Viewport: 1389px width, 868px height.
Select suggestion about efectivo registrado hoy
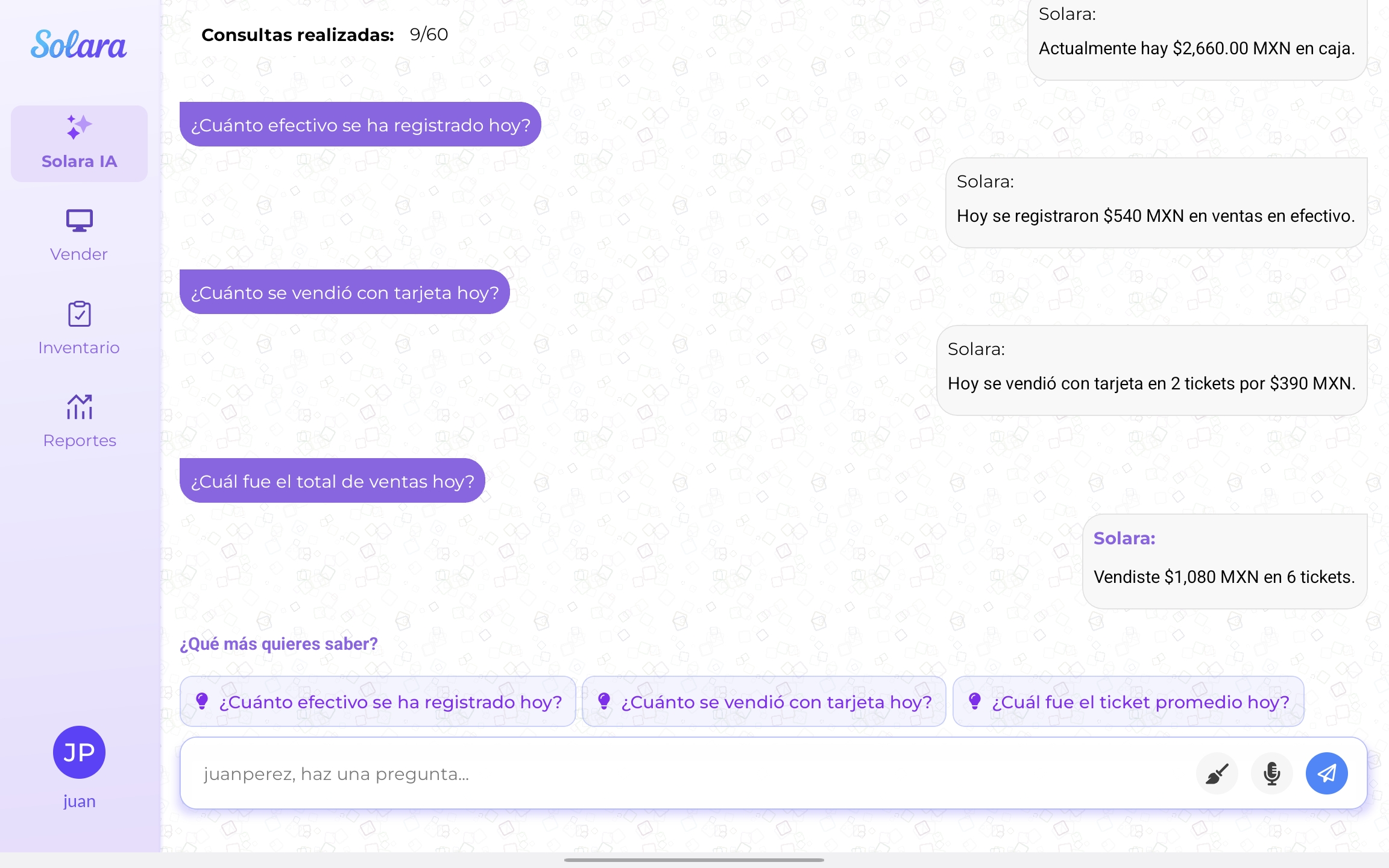(378, 701)
